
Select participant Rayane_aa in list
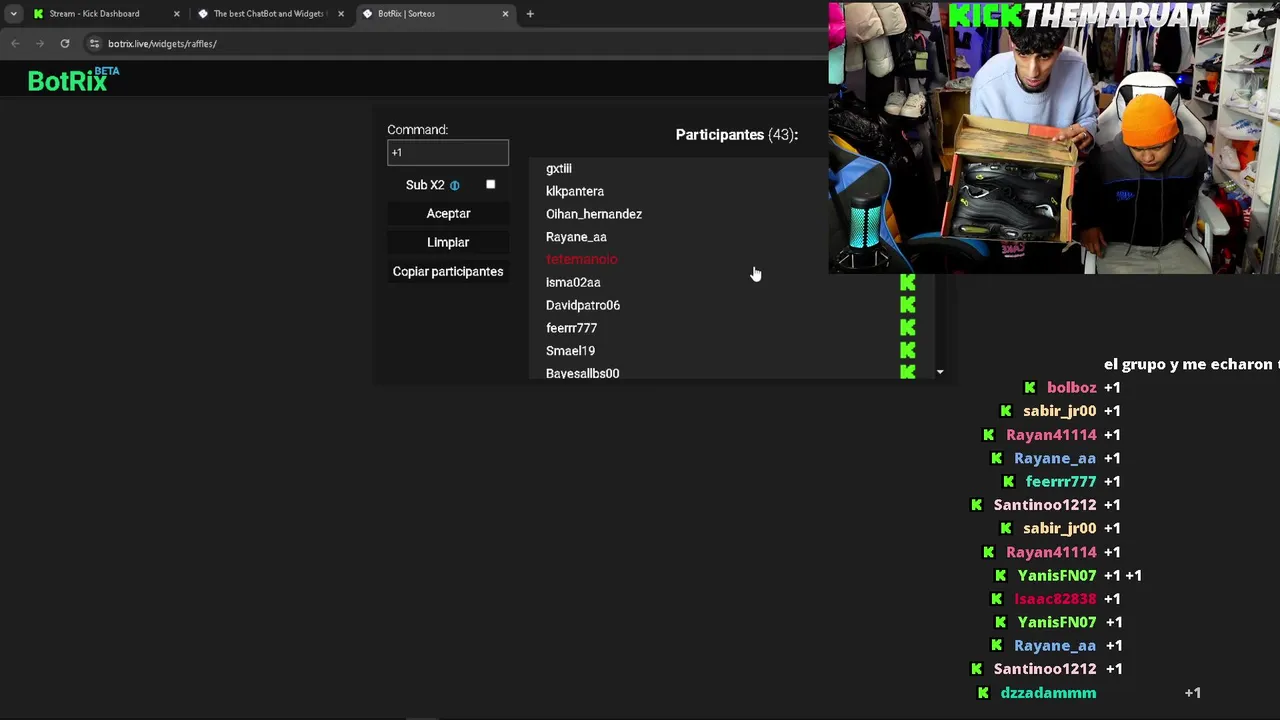(x=576, y=237)
